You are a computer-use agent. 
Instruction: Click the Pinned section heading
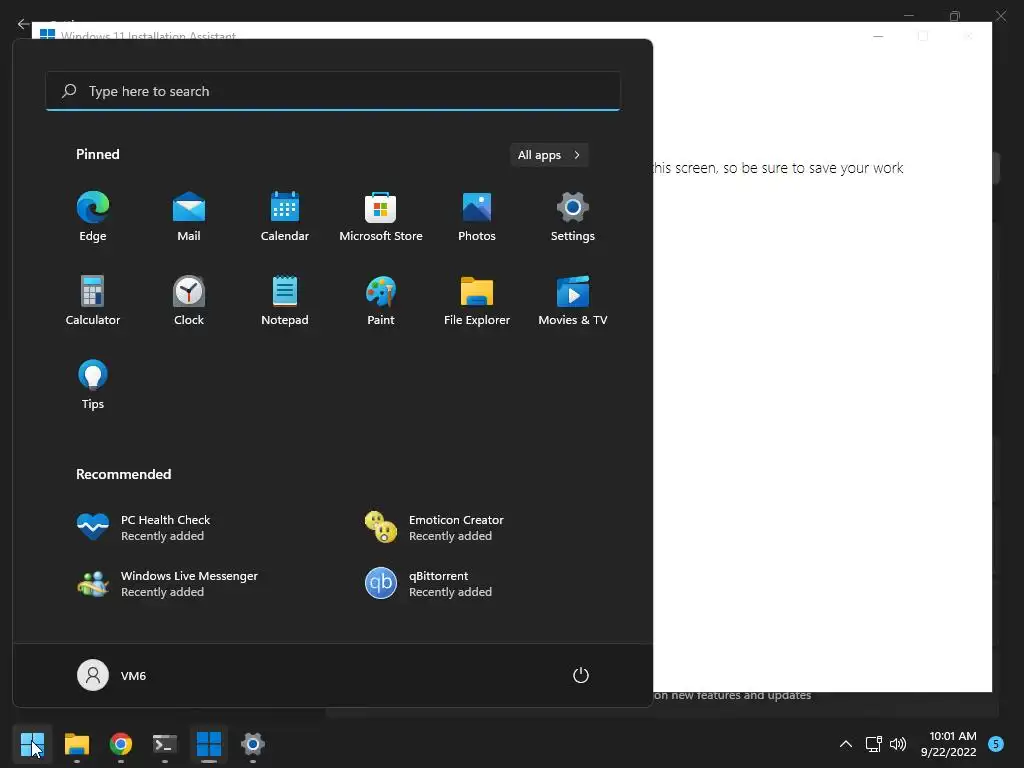coord(98,154)
